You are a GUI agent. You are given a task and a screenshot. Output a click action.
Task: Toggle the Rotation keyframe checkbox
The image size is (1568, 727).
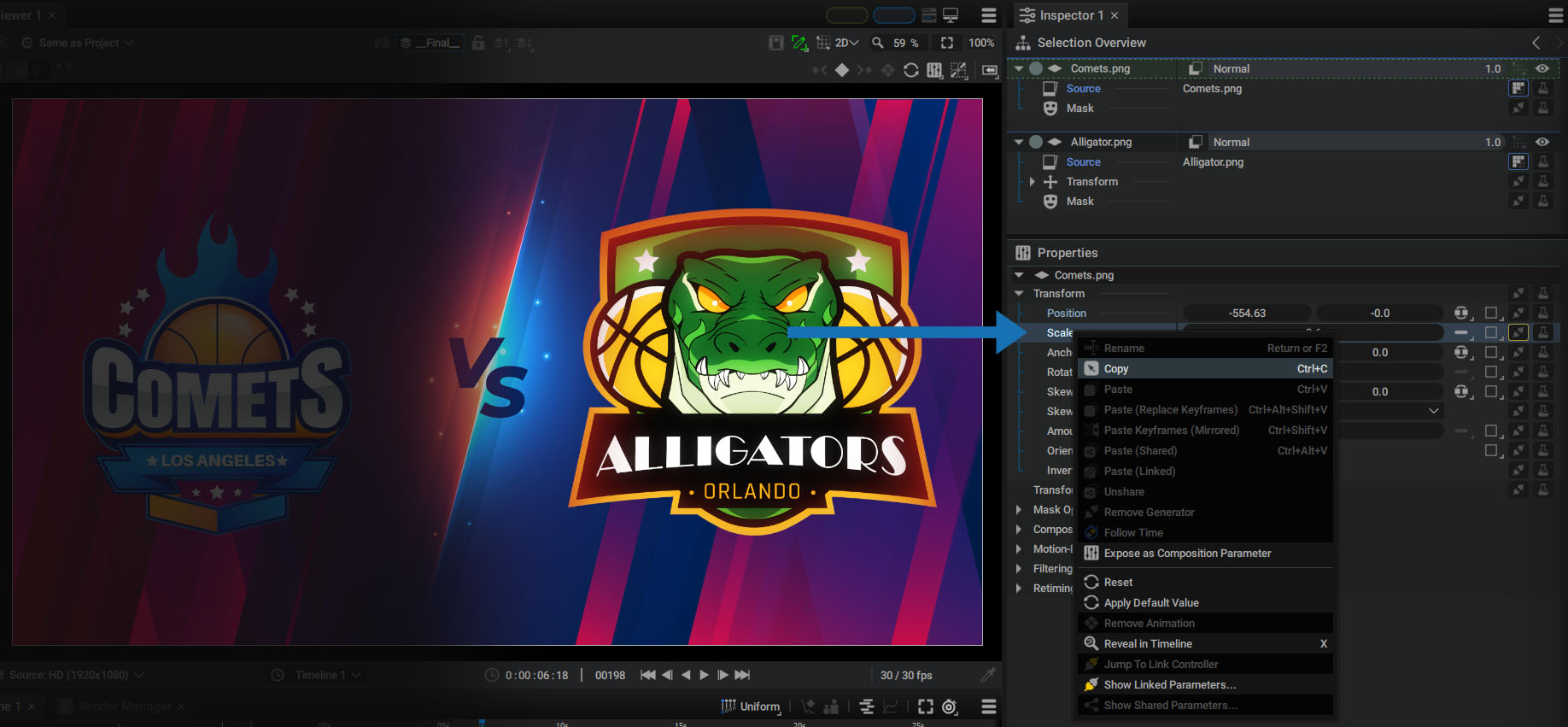tap(1491, 372)
